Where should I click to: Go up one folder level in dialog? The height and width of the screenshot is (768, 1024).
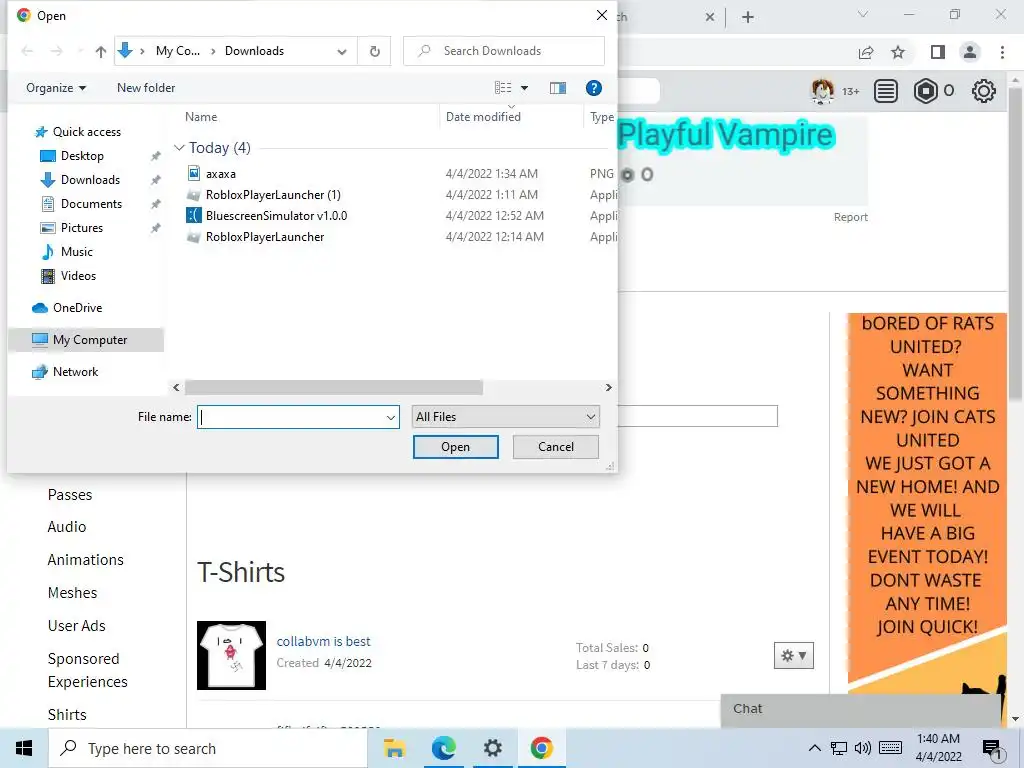(100, 51)
